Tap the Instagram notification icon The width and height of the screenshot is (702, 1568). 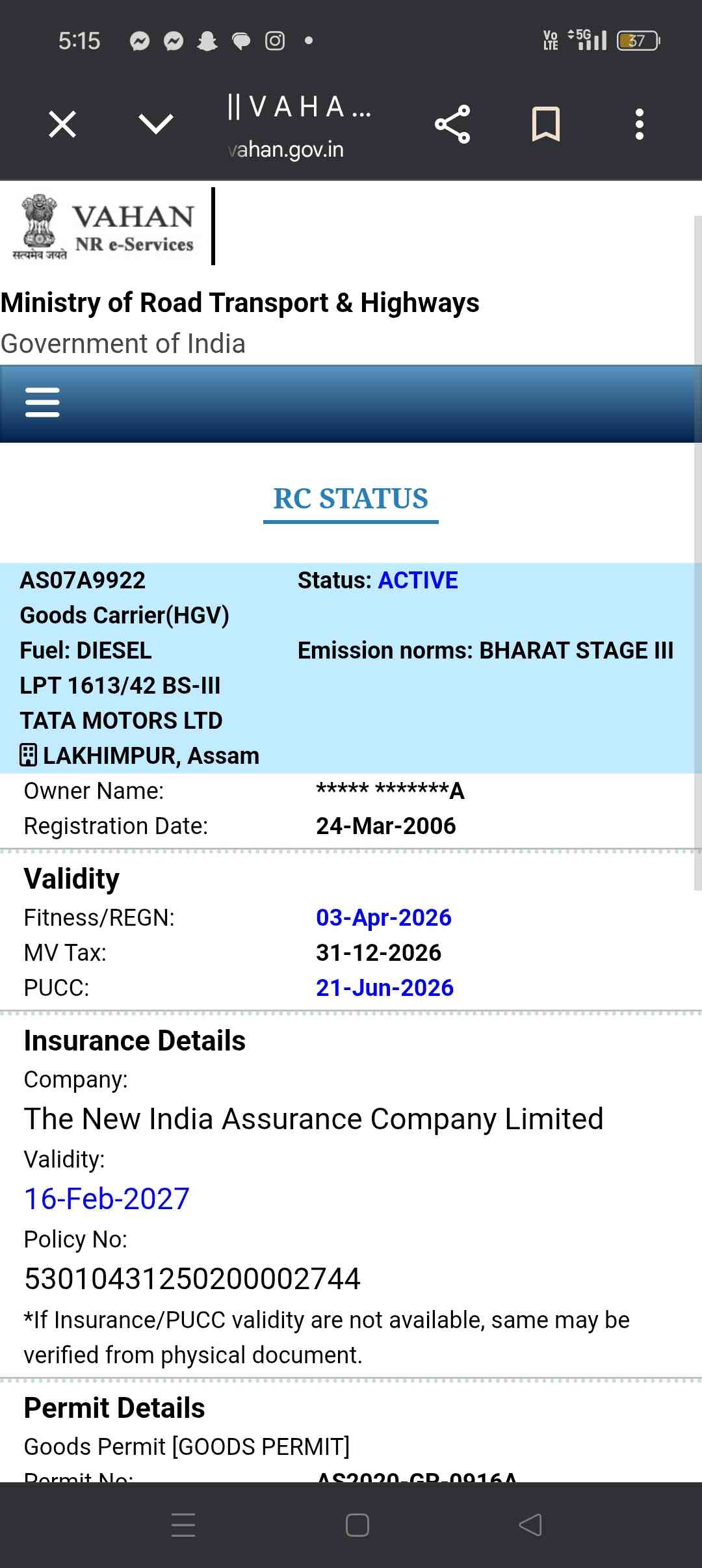point(275,41)
